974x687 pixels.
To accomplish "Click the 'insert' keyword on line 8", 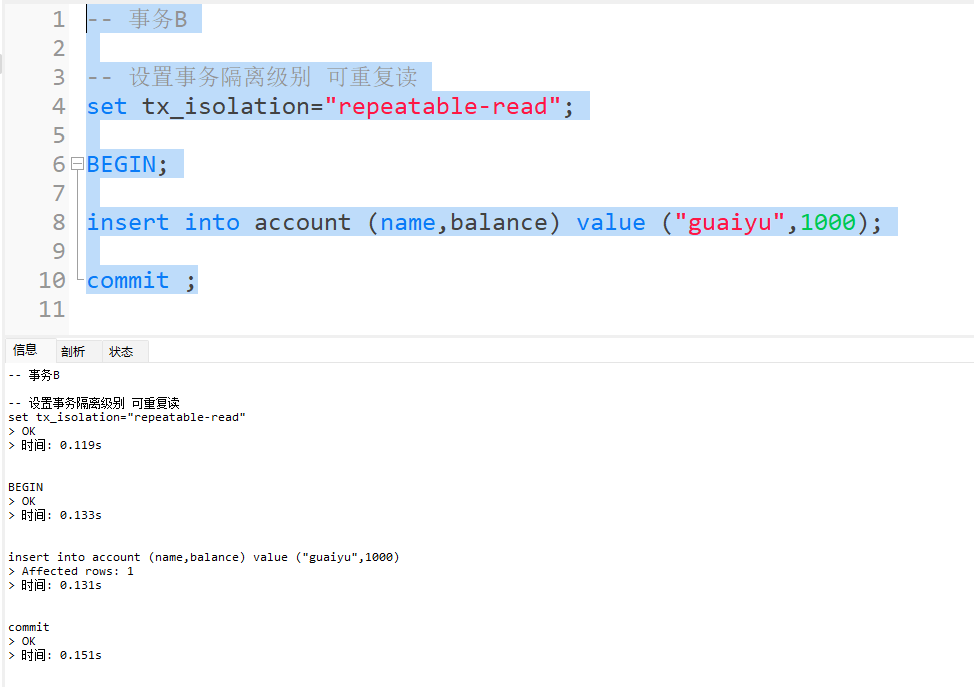I will [128, 222].
